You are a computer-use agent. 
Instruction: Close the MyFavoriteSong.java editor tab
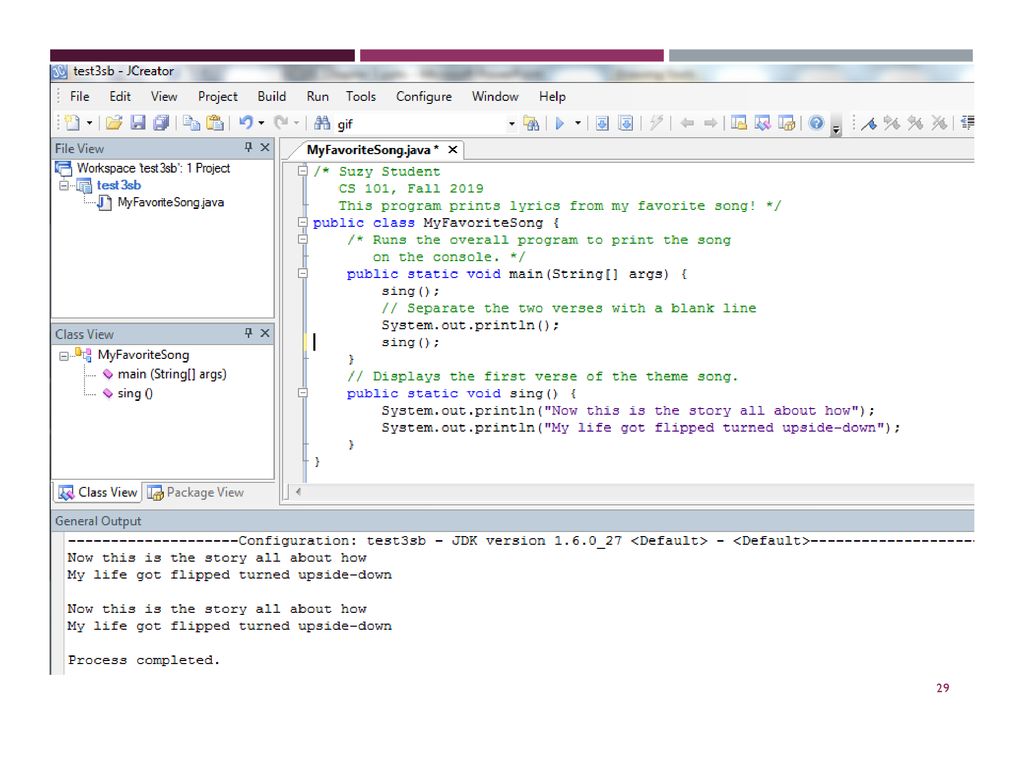(453, 150)
